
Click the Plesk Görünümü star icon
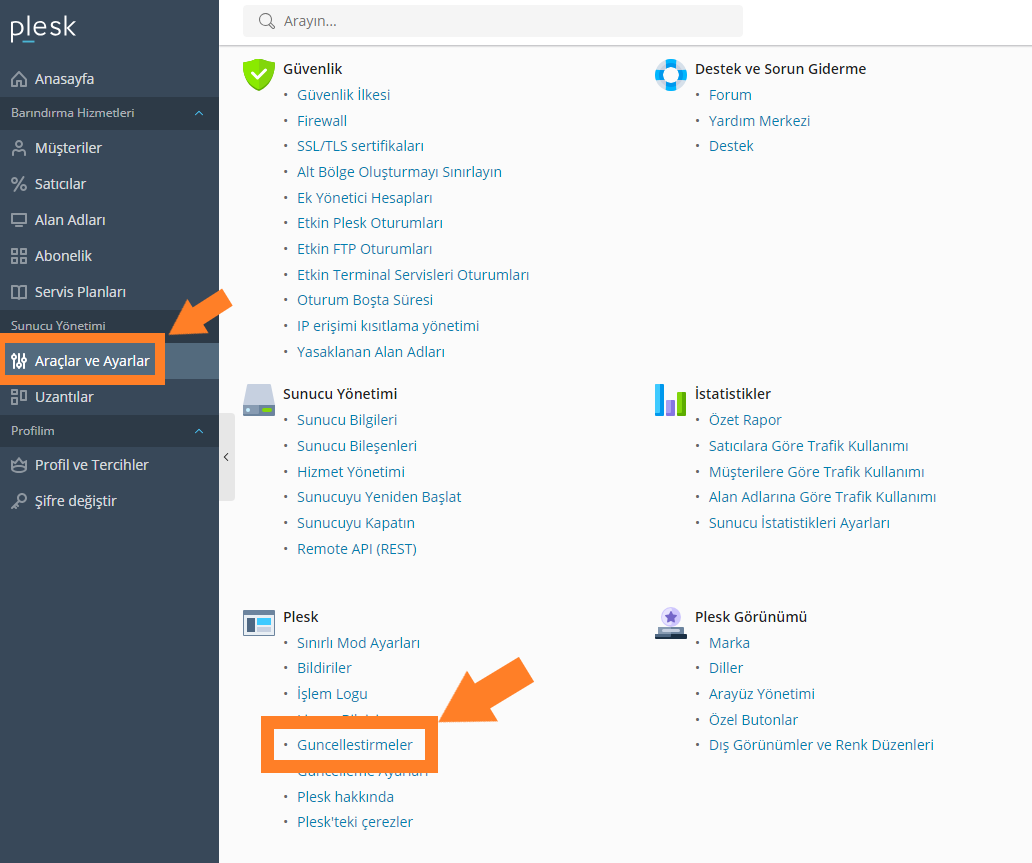670,622
